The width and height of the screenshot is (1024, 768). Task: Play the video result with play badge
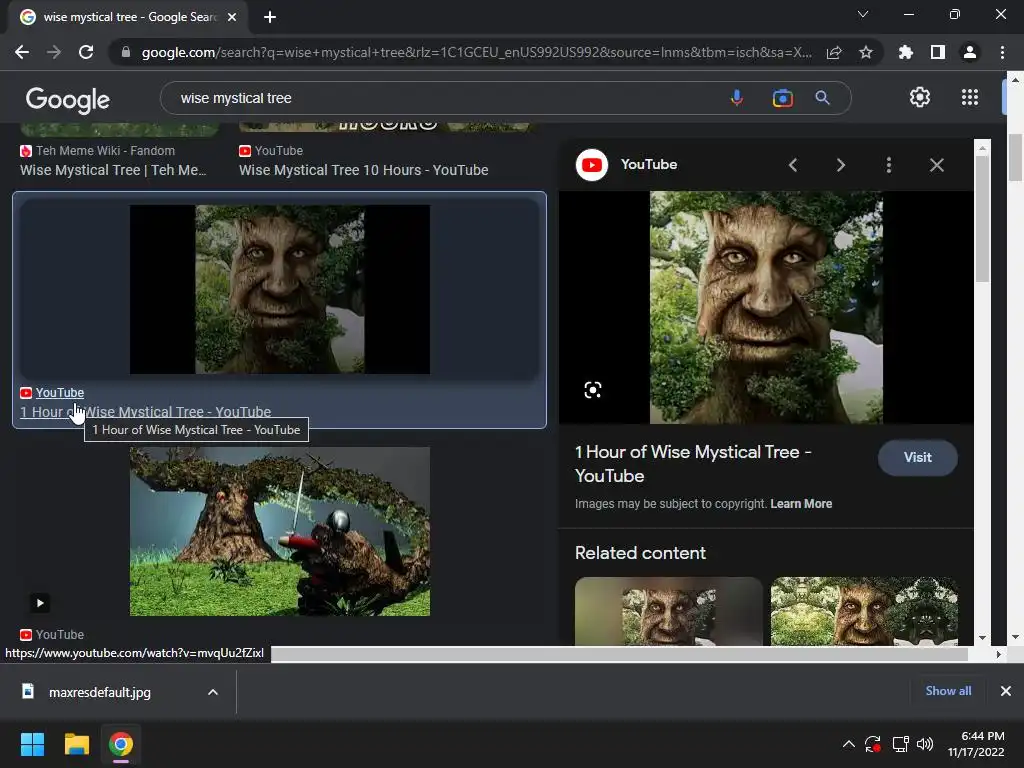coord(40,603)
